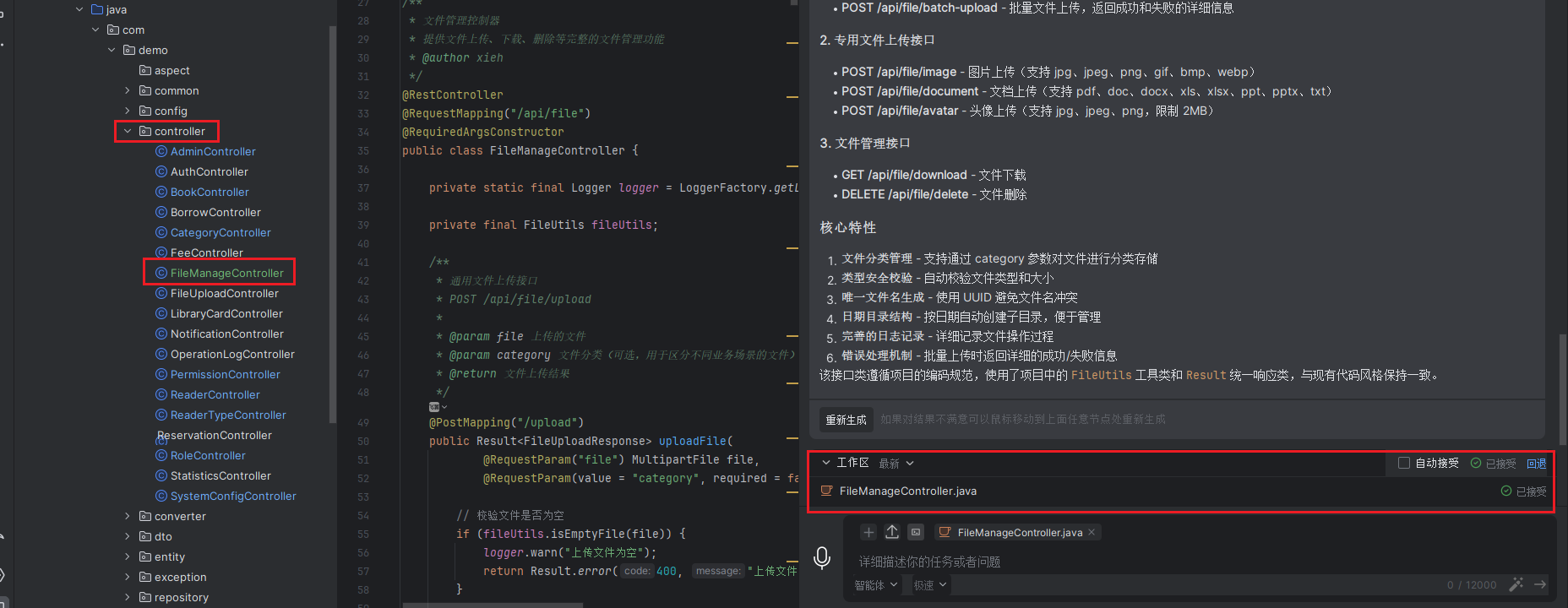Select ReaderController in the project tree
This screenshot has height=608, width=1568.
click(x=215, y=394)
